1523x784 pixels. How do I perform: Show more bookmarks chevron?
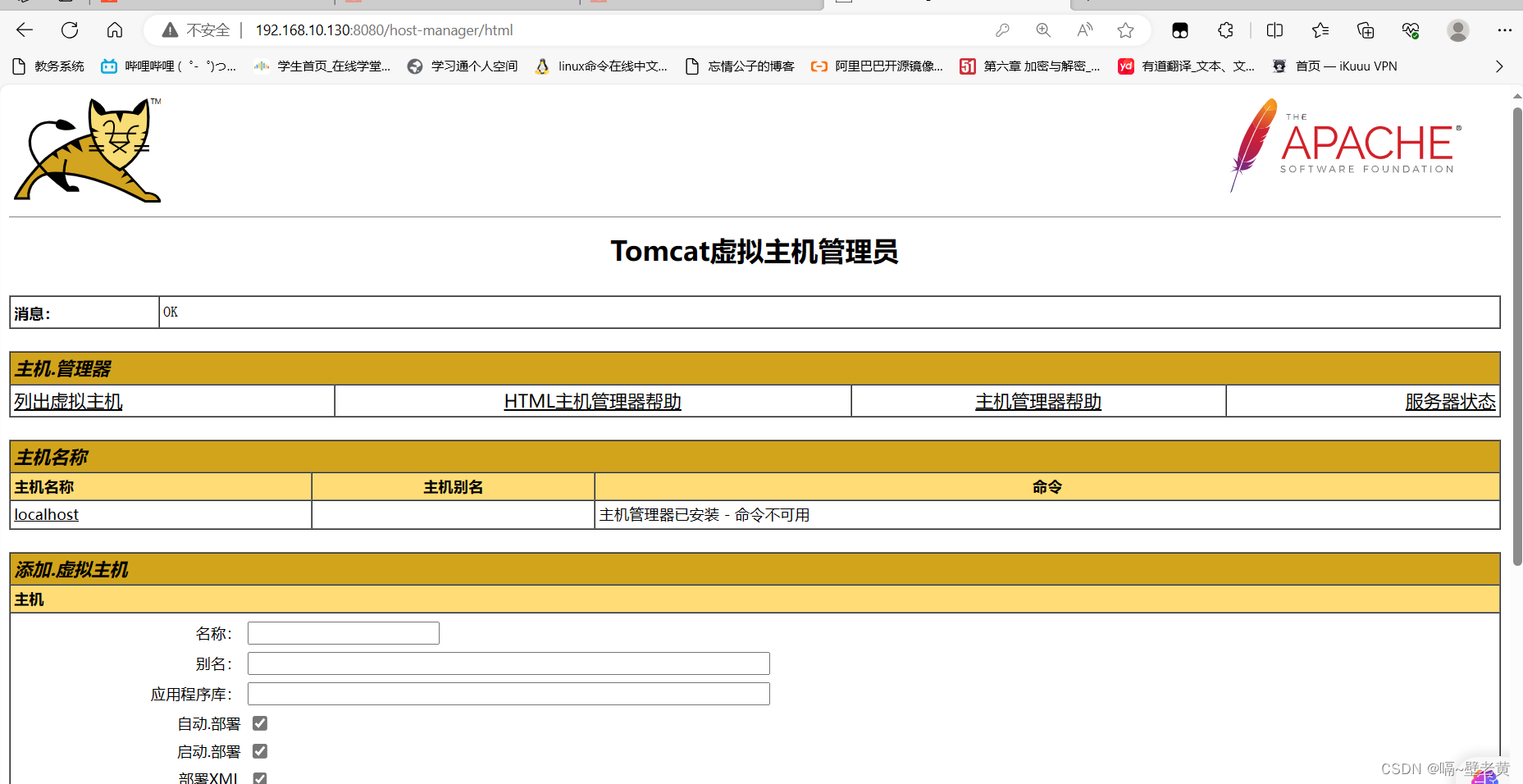[1499, 66]
